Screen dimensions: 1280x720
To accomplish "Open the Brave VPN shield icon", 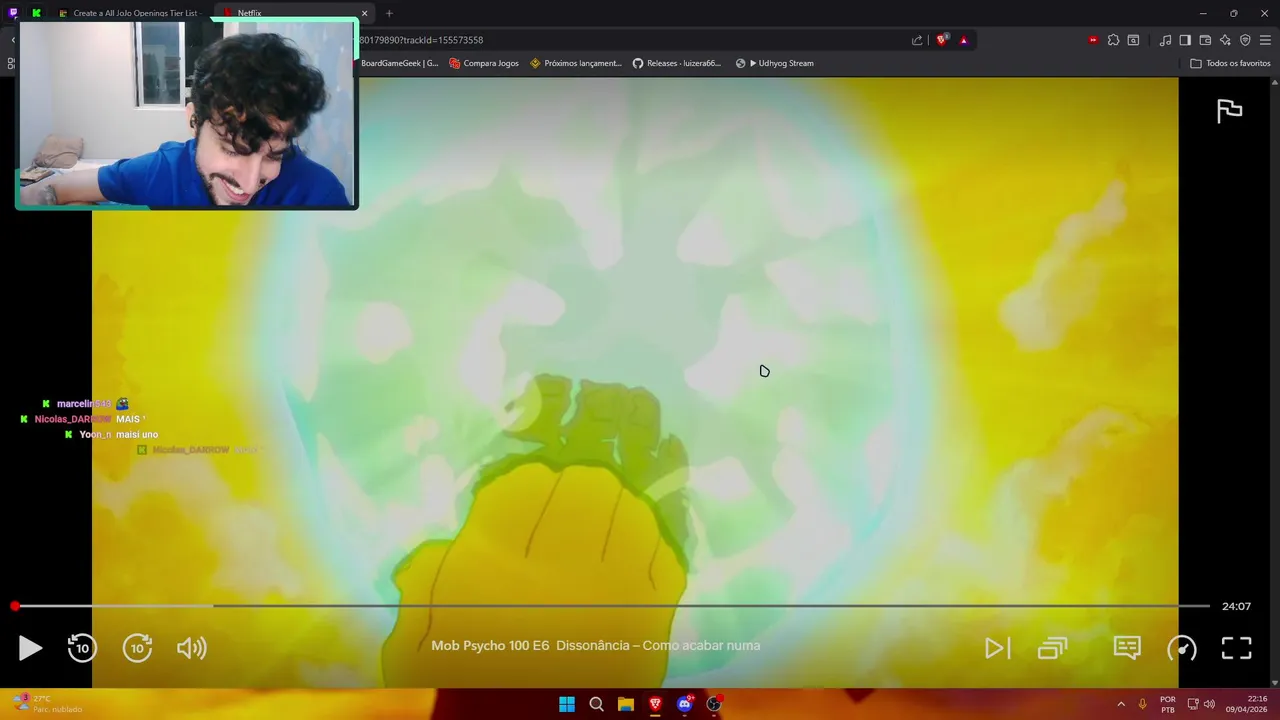I will tap(1245, 40).
